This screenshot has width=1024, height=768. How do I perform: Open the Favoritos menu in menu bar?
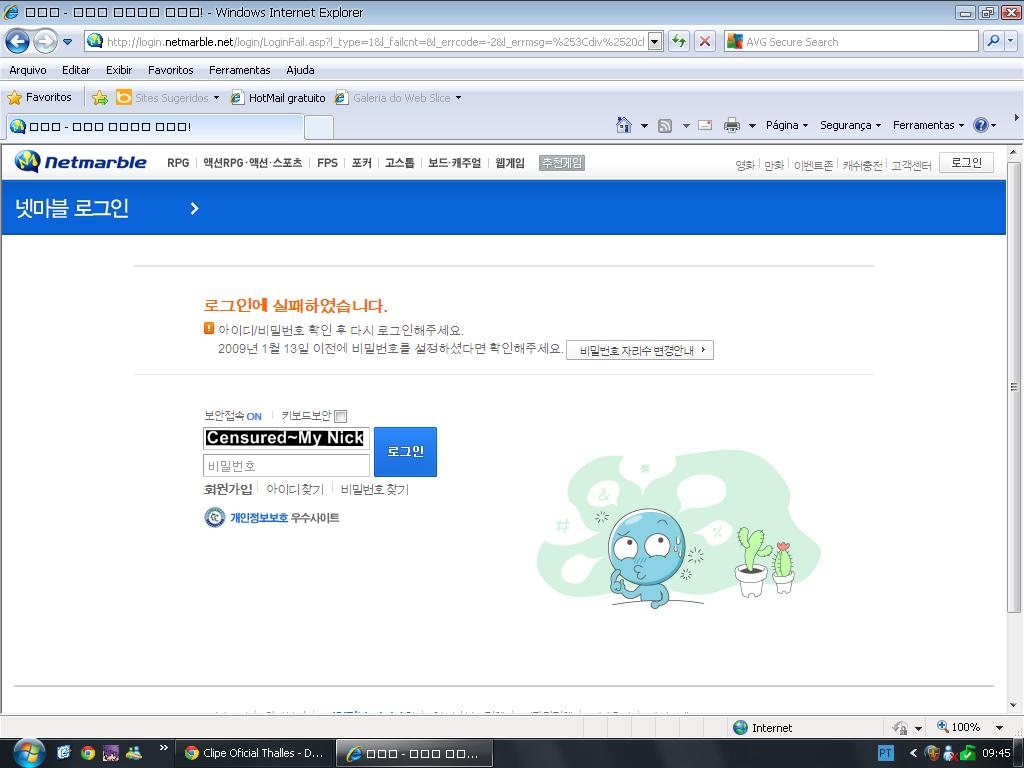coord(170,70)
